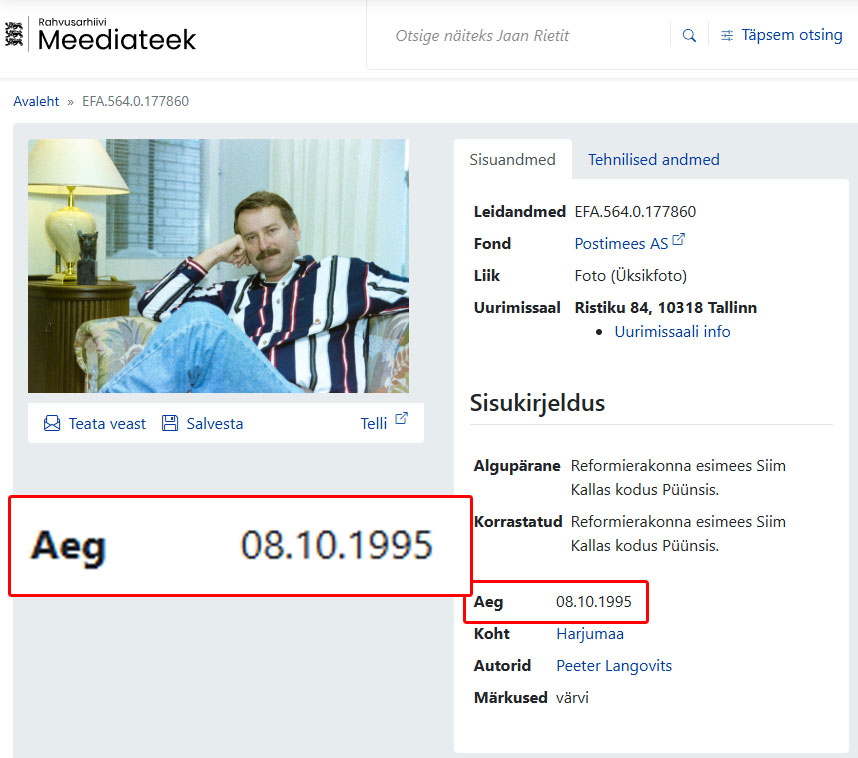
Task: Type in the Otsige näiteks search field
Action: (x=520, y=35)
